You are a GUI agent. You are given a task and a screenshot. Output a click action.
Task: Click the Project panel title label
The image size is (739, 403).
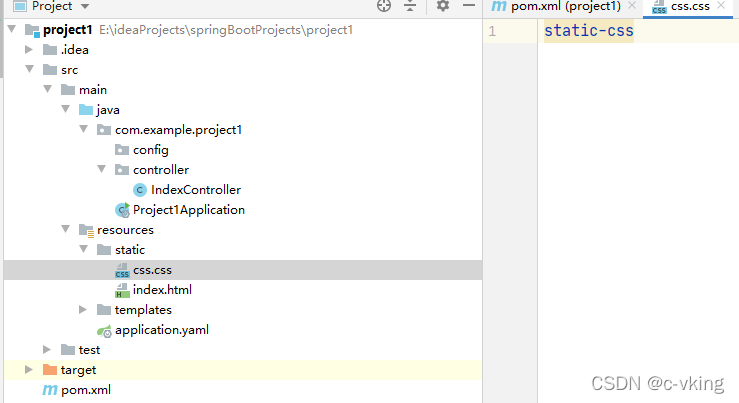point(52,6)
